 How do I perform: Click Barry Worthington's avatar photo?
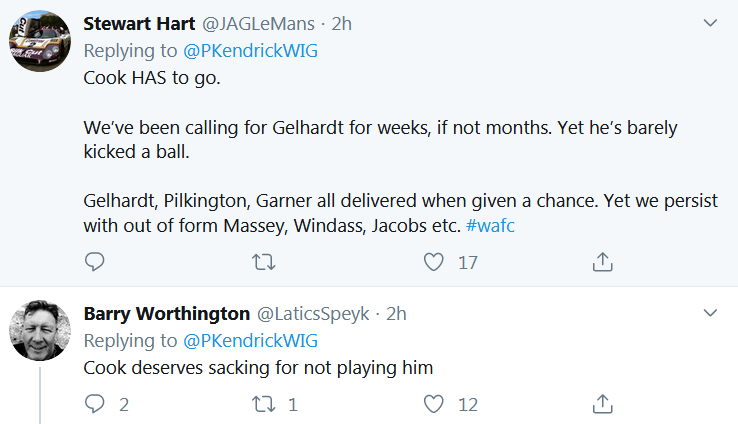coord(39,330)
